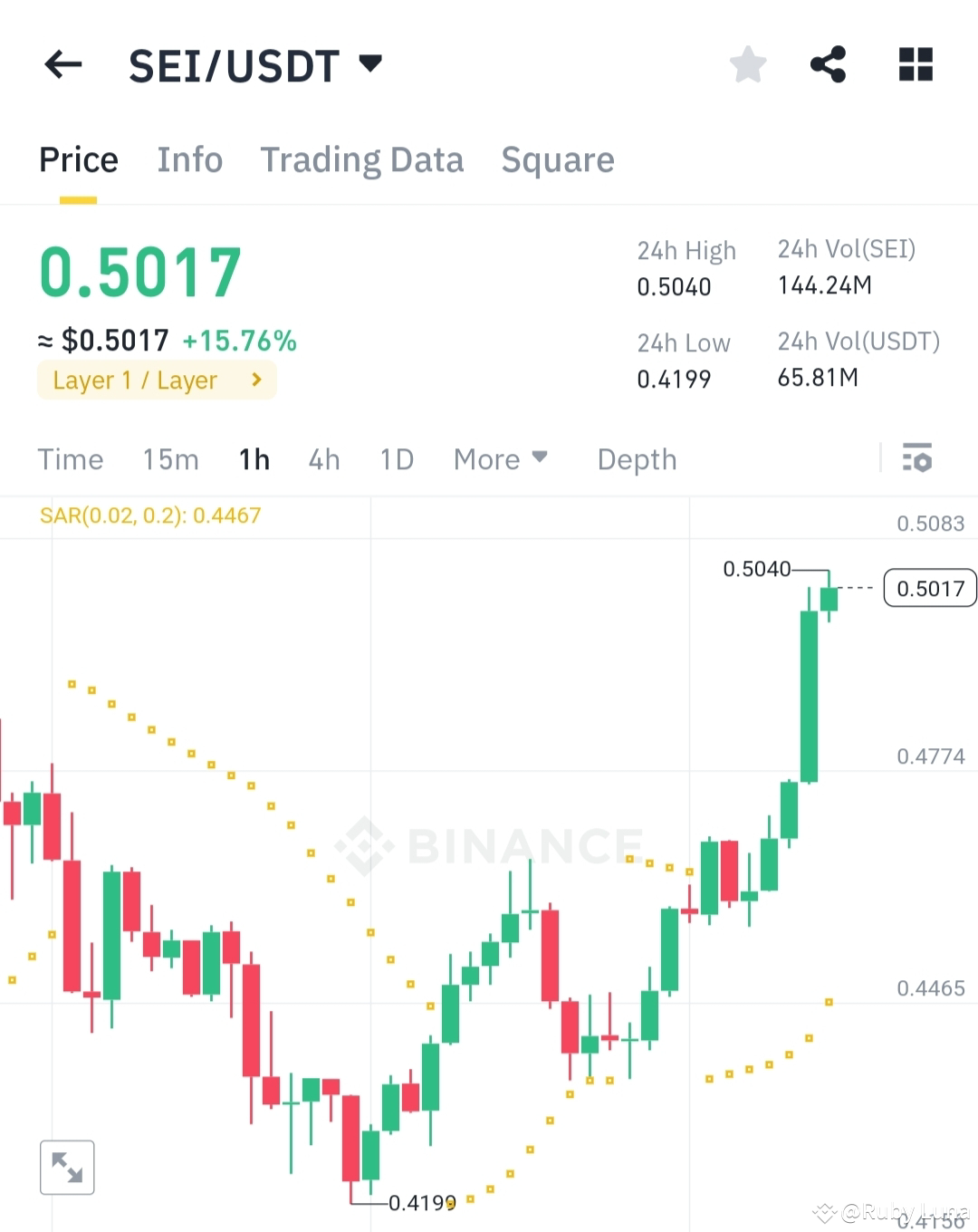Screen dimensions: 978x1232
Task: Open the More intervals dropdown
Action: 500,459
